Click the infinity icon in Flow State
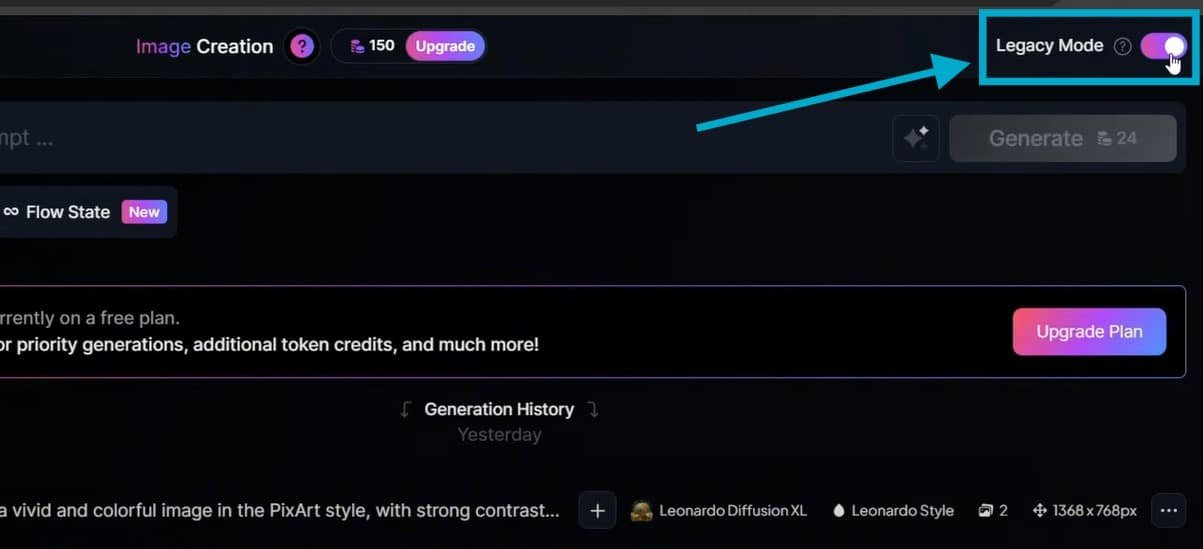1203x549 pixels. click(x=11, y=212)
